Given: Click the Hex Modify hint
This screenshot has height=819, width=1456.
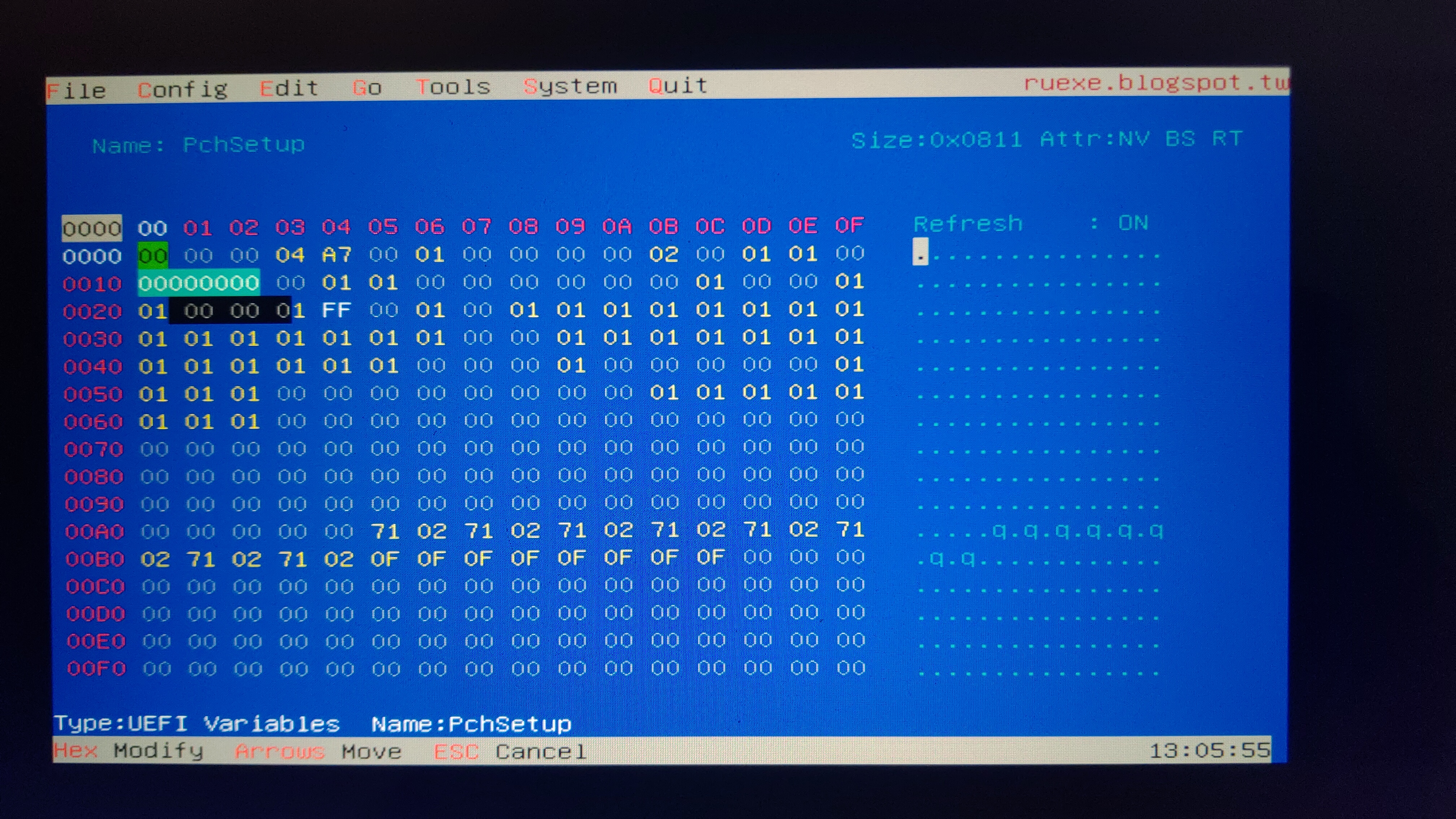Looking at the screenshot, I should click(x=128, y=751).
